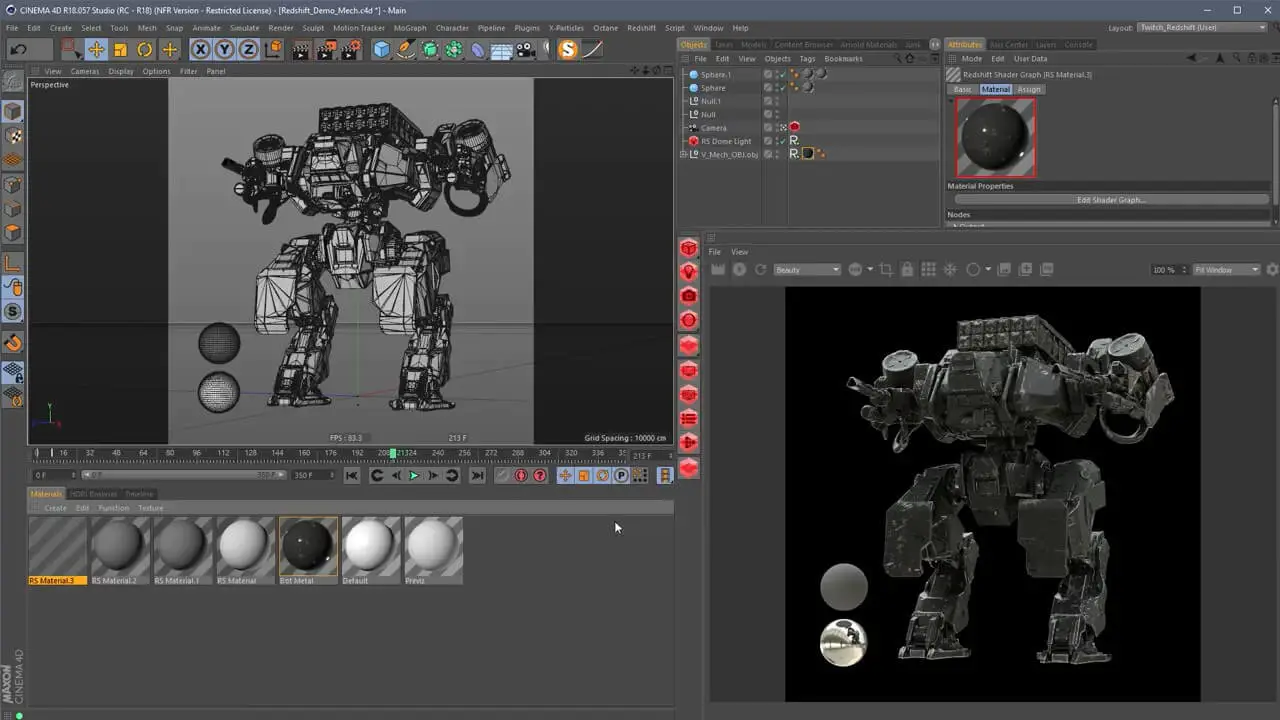Click the green timeline playhead at 213

point(392,453)
